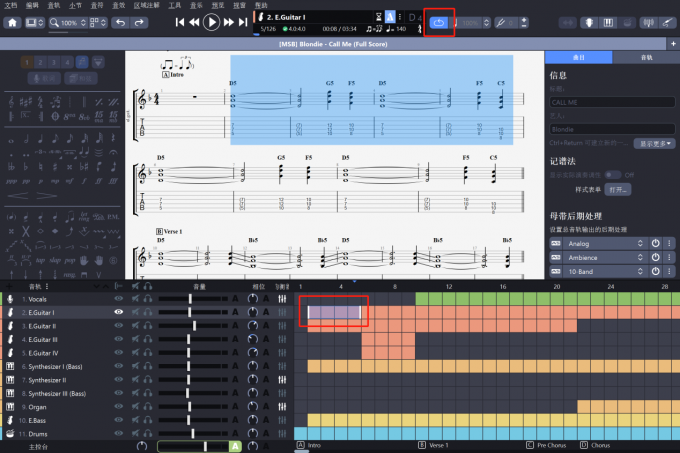Click the 打开... stylesheet button

[619, 189]
